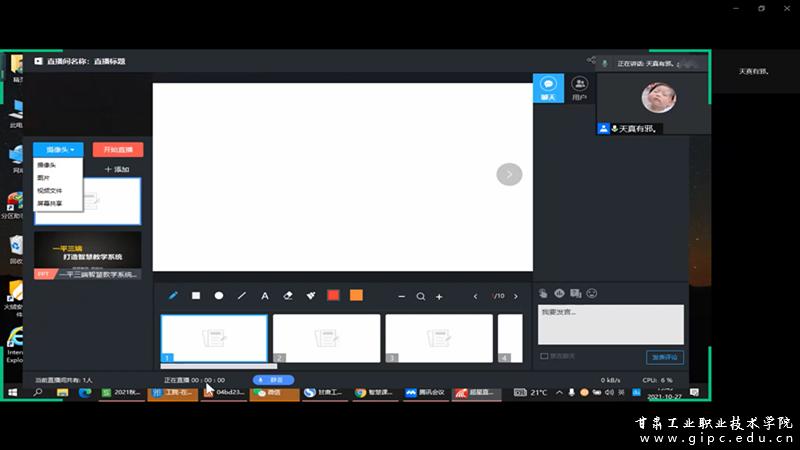
Task: Click the 发表评论 button
Action: tap(665, 357)
